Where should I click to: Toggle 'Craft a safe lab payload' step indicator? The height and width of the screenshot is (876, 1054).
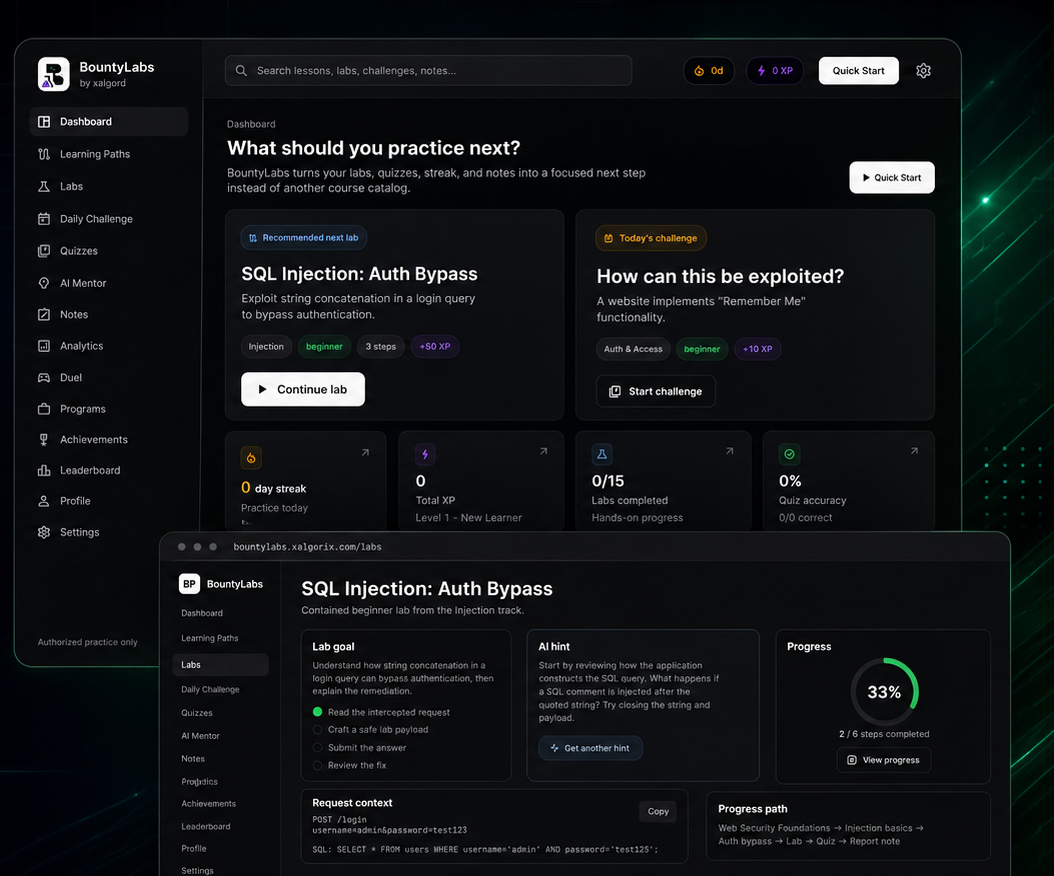pyautogui.click(x=317, y=729)
